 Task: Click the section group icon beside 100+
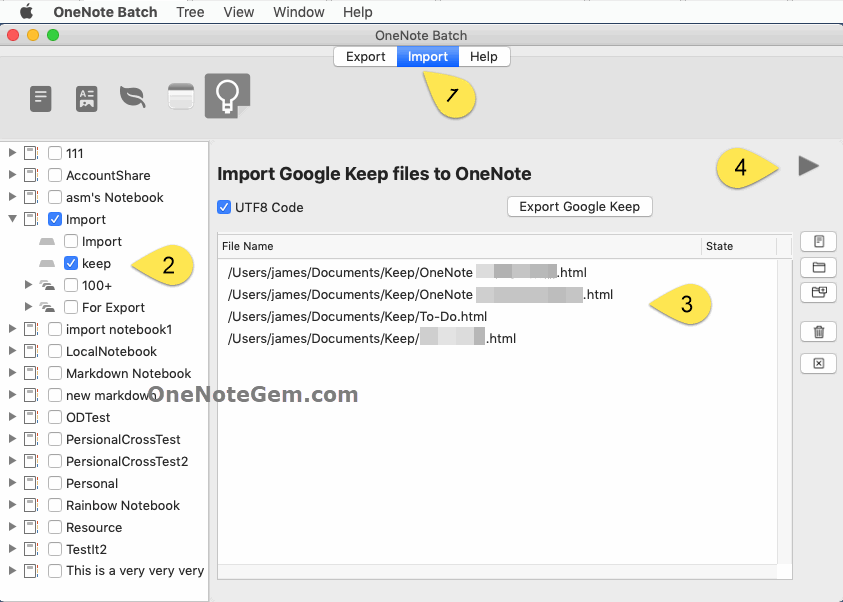[47, 285]
